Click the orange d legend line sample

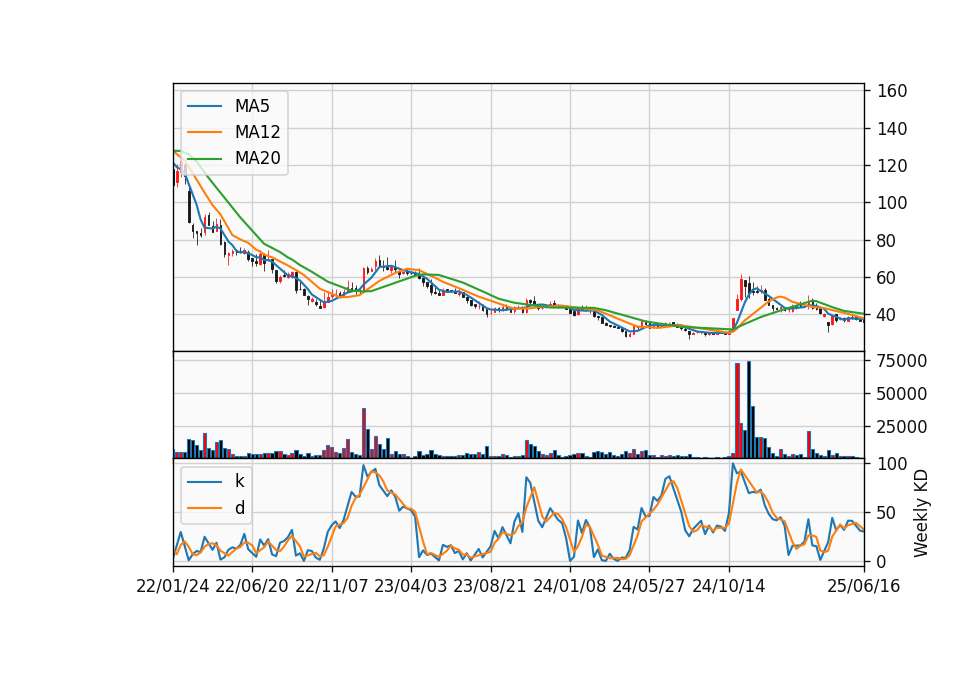[x=204, y=508]
